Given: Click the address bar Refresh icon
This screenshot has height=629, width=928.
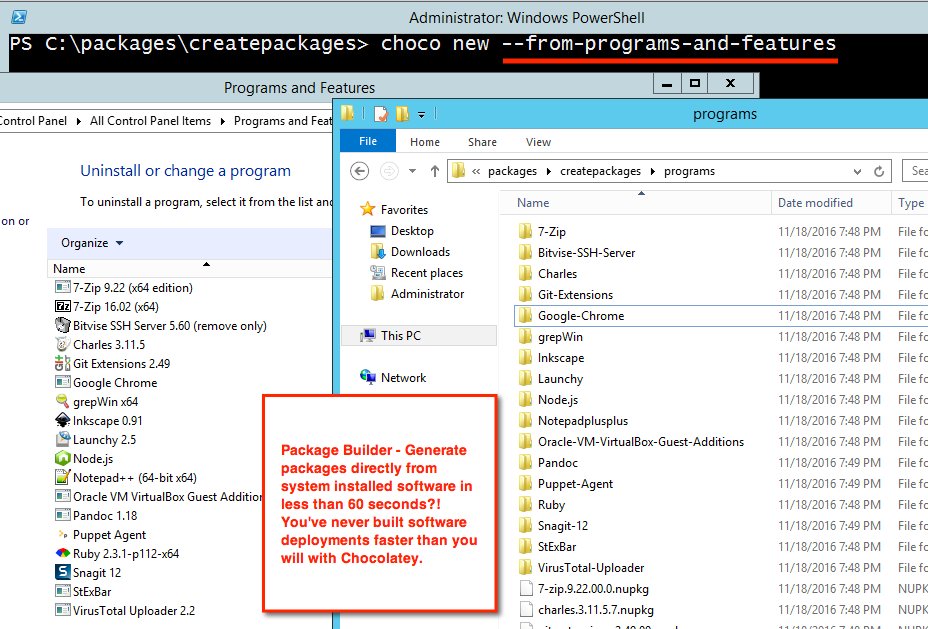Looking at the screenshot, I should [879, 172].
